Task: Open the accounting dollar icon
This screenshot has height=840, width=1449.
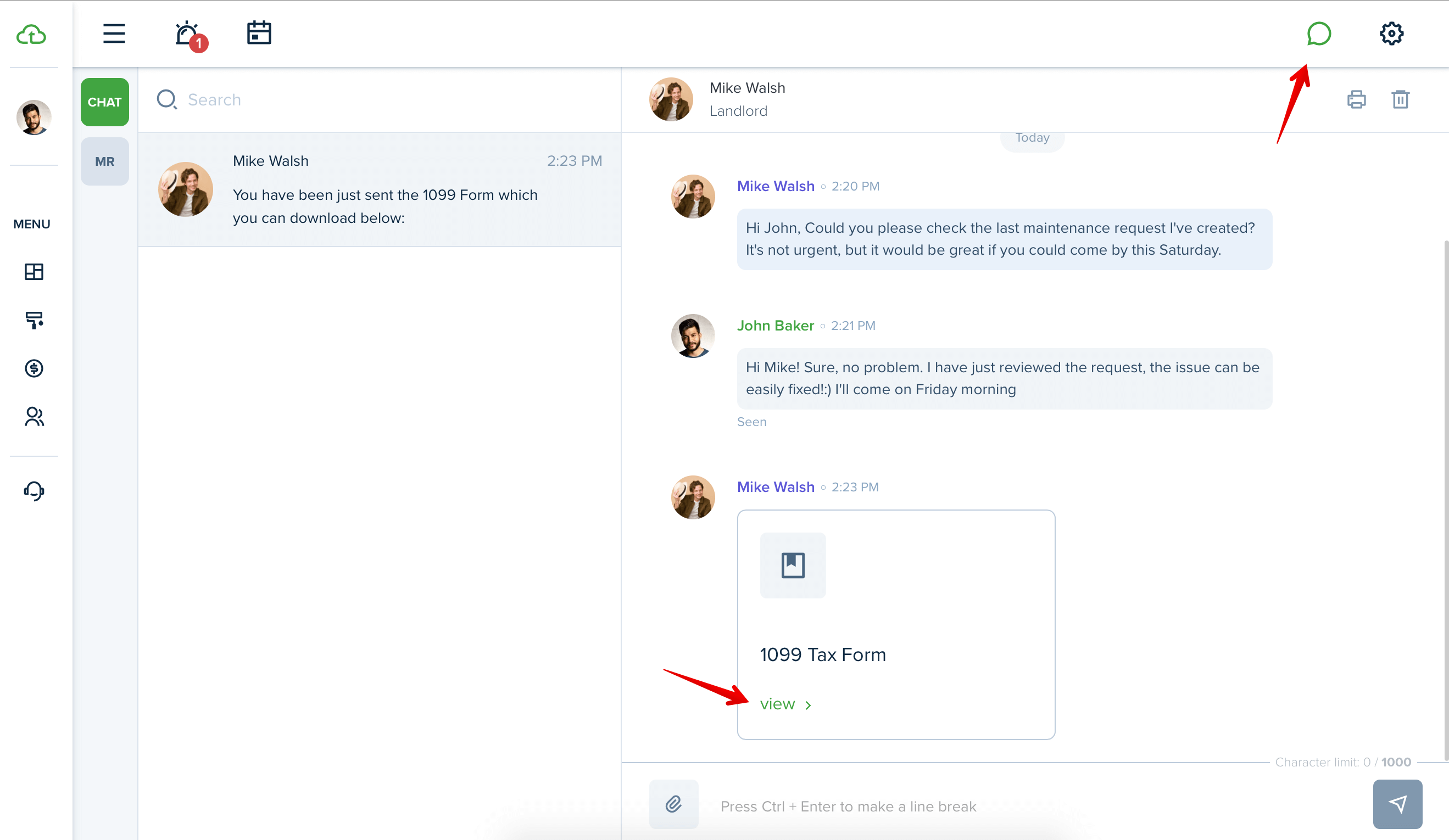Action: click(34, 368)
